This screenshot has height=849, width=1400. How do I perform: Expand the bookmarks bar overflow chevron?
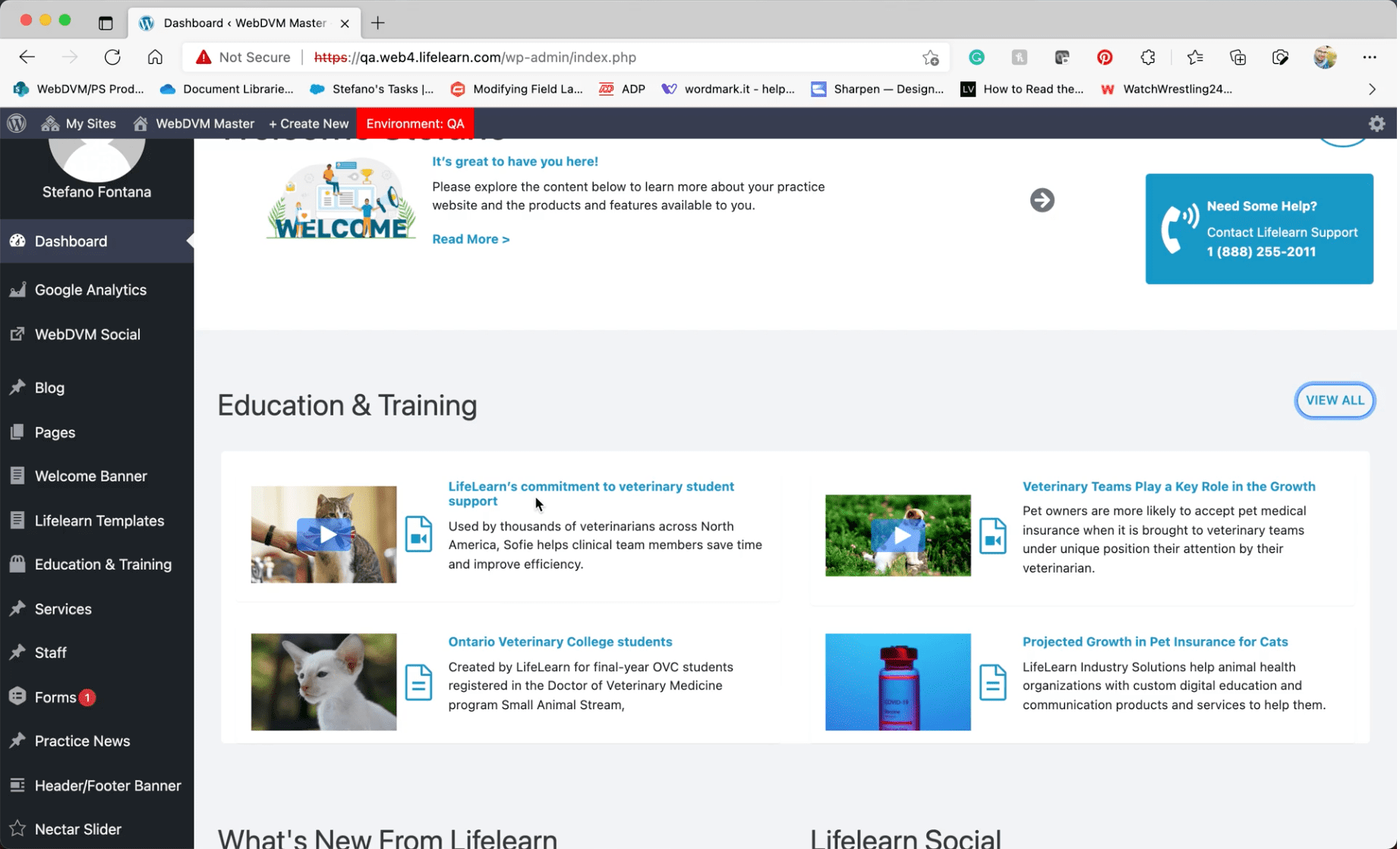click(1372, 89)
